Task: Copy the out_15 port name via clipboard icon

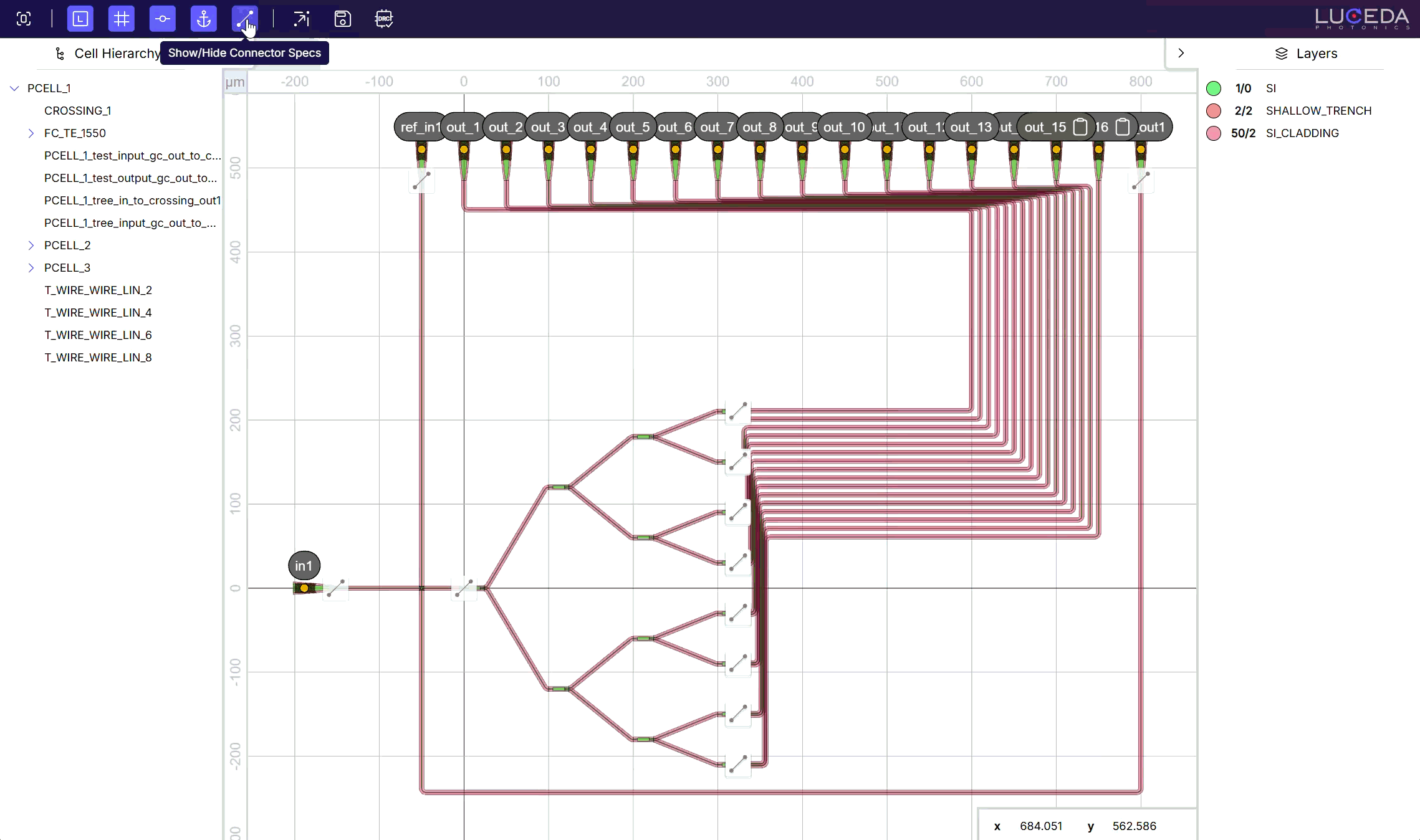Action: click(x=1080, y=126)
